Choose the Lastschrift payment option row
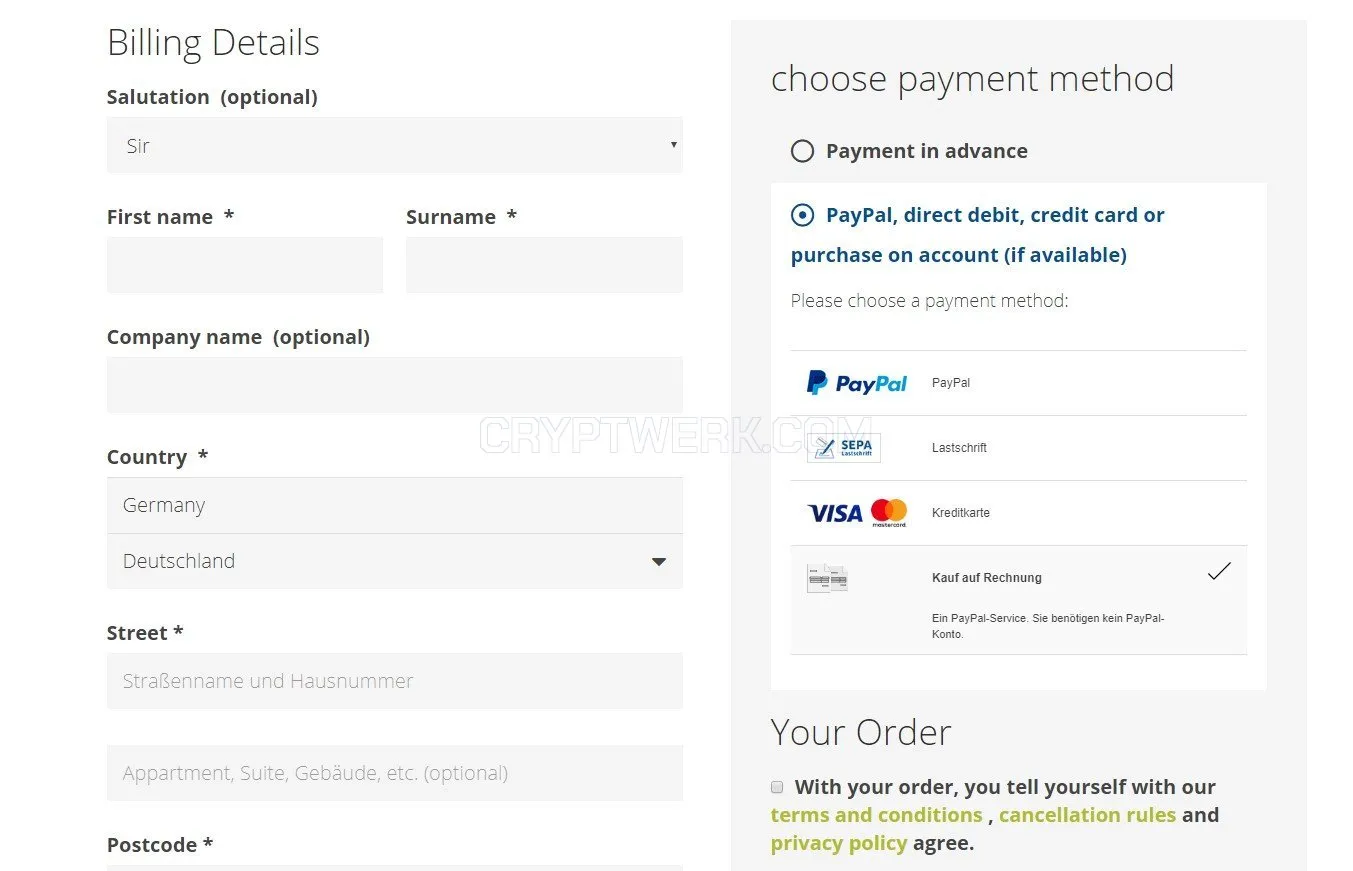Viewport: 1353px width, 871px height. click(x=1018, y=448)
